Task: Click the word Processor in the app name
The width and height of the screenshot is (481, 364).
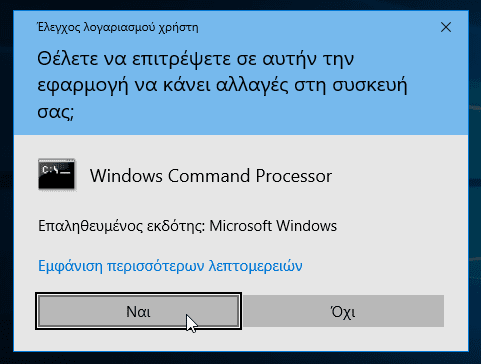Action: pyautogui.click(x=294, y=176)
